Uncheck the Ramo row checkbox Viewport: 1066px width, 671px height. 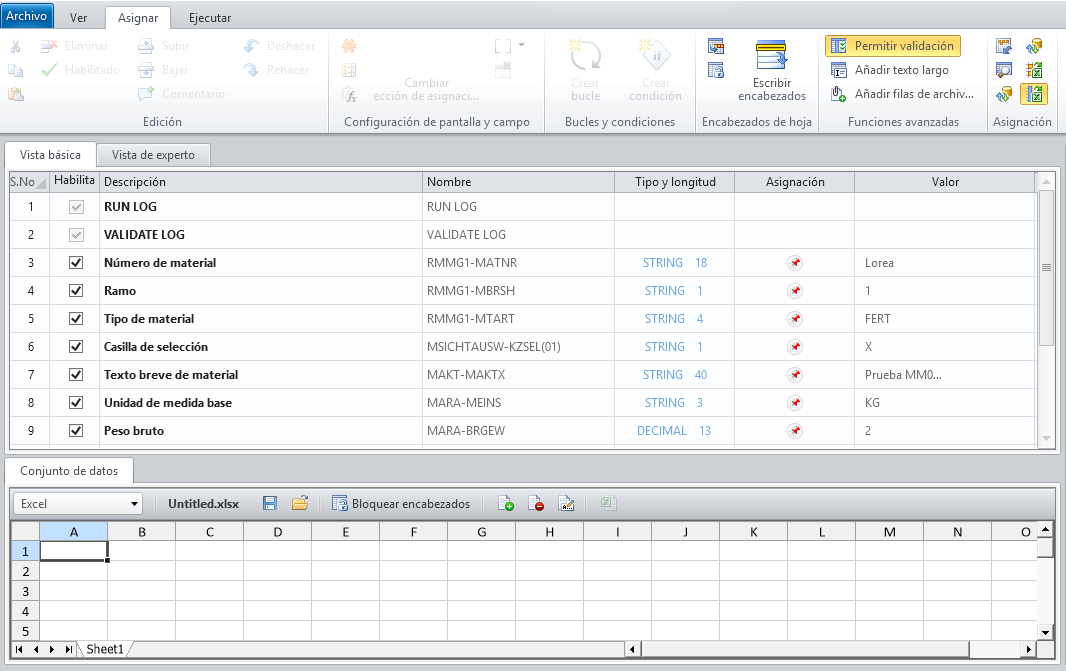tap(76, 290)
